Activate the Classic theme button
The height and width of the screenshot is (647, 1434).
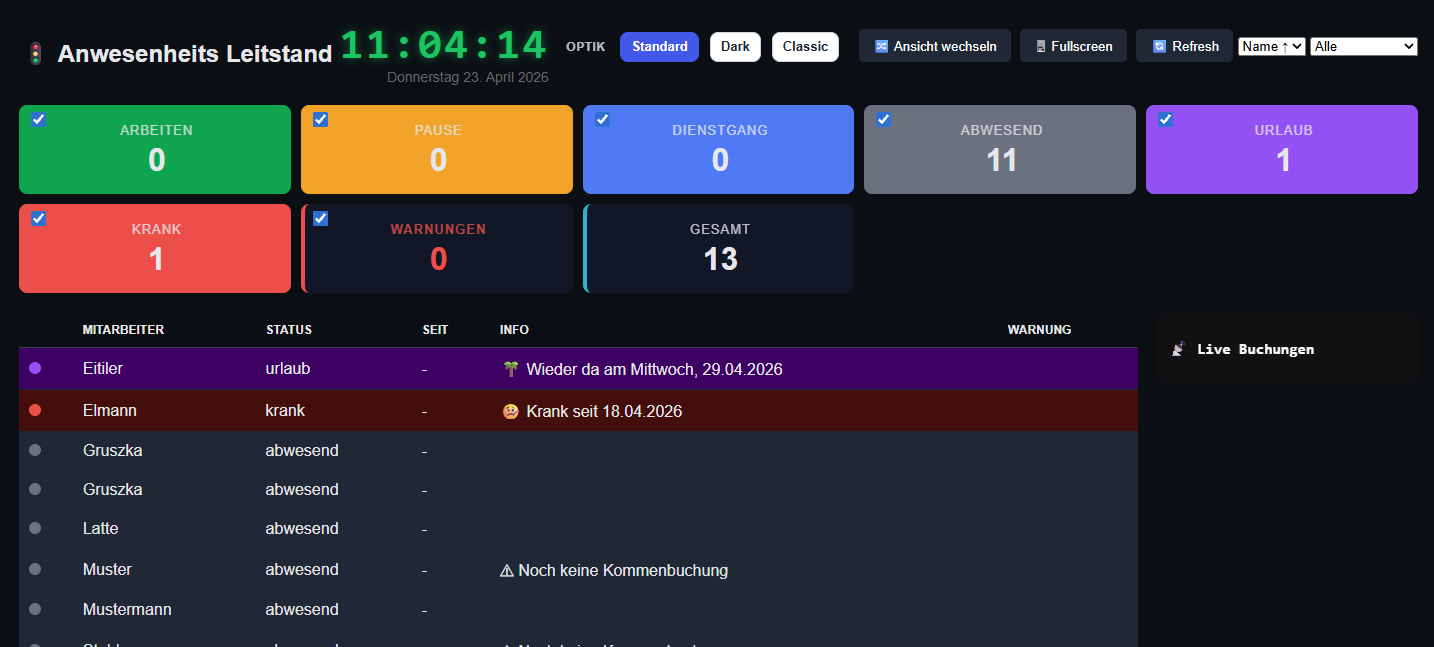805,46
